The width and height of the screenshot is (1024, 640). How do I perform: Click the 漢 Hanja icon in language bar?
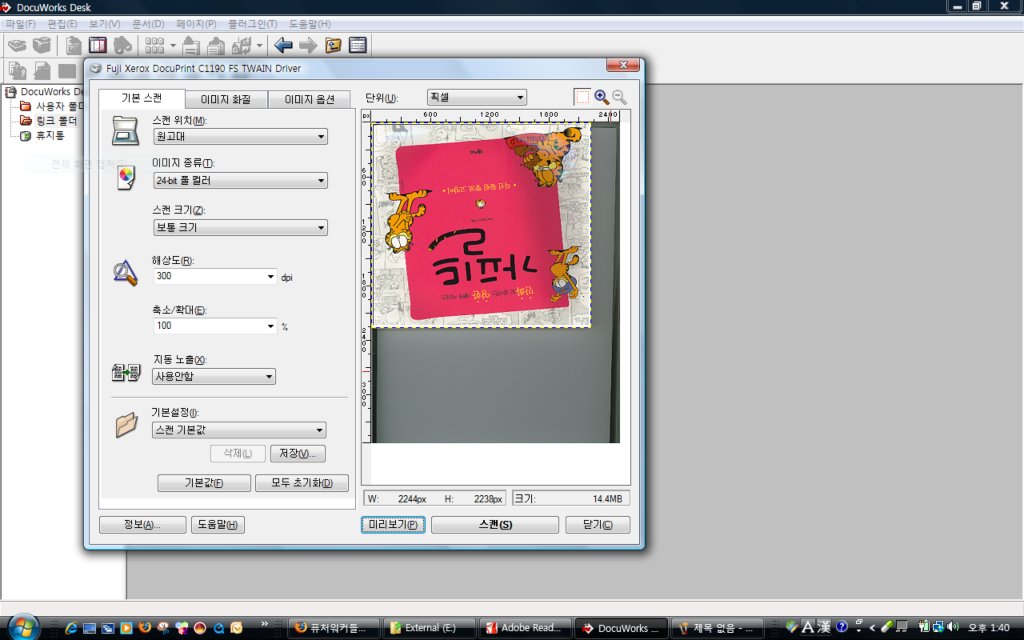[x=824, y=627]
